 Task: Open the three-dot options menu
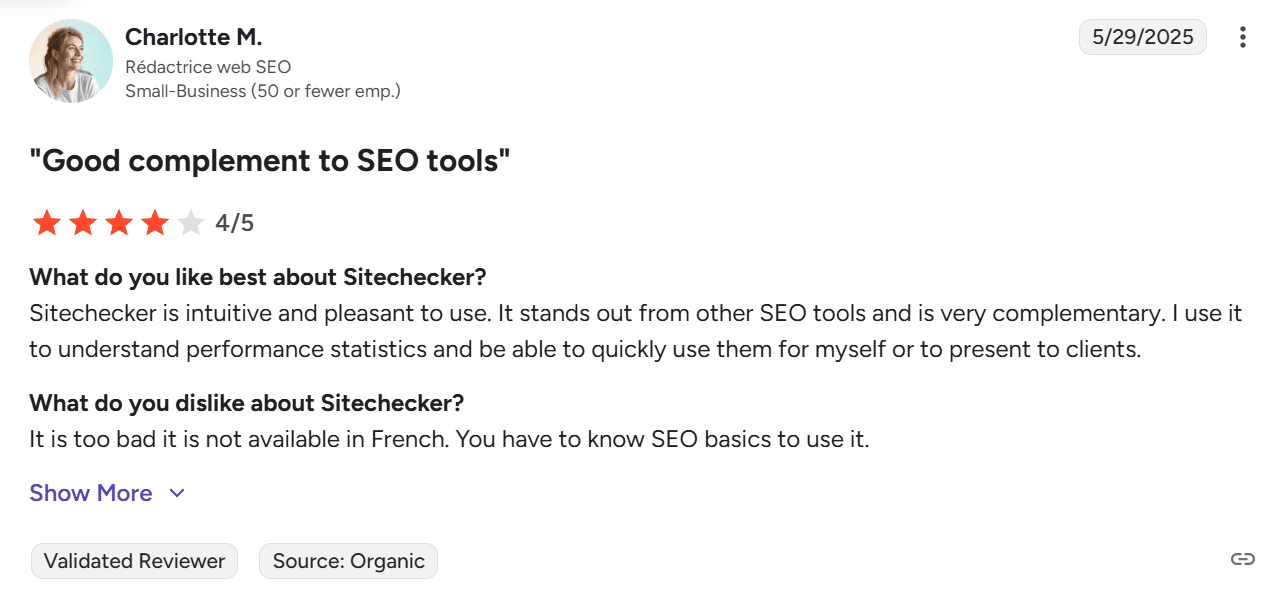[x=1242, y=37]
